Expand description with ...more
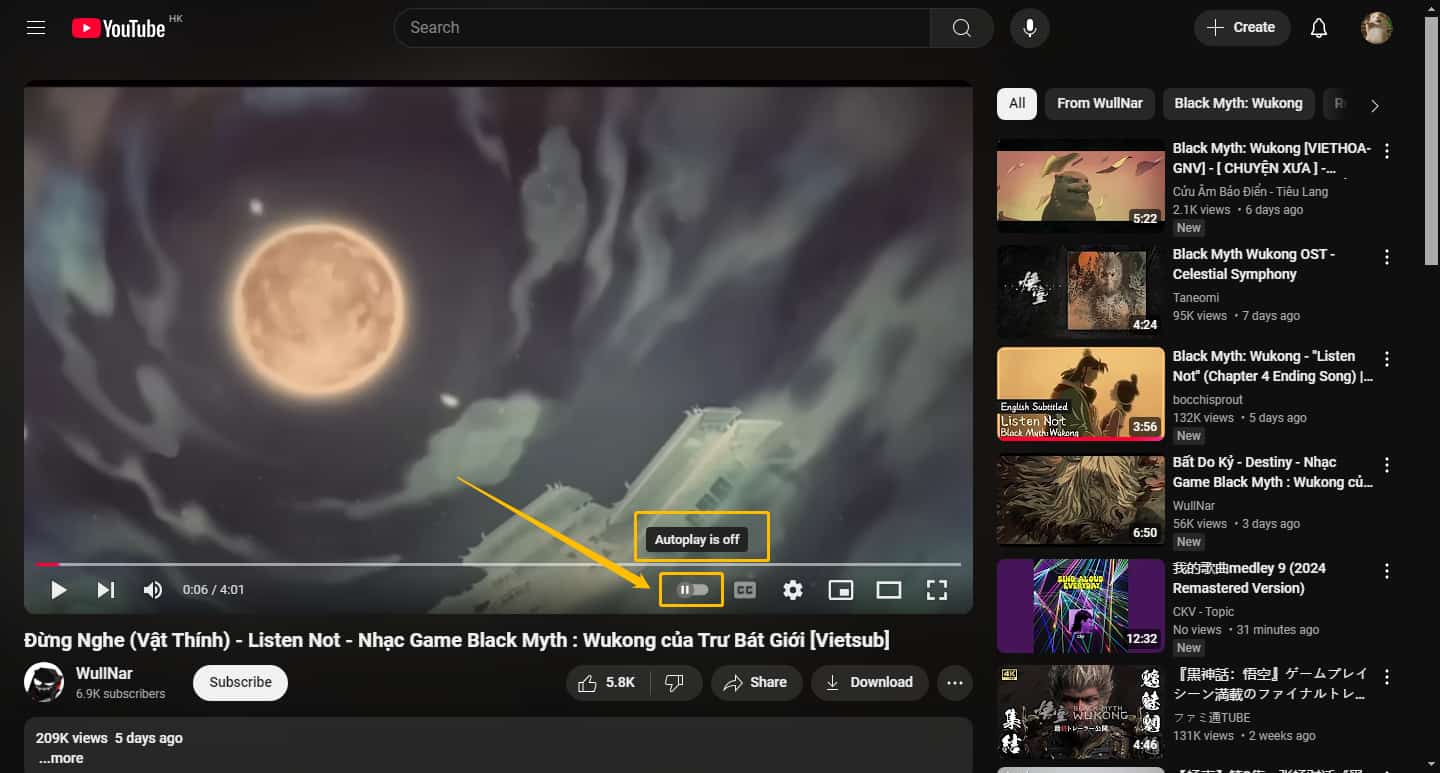 click(61, 758)
